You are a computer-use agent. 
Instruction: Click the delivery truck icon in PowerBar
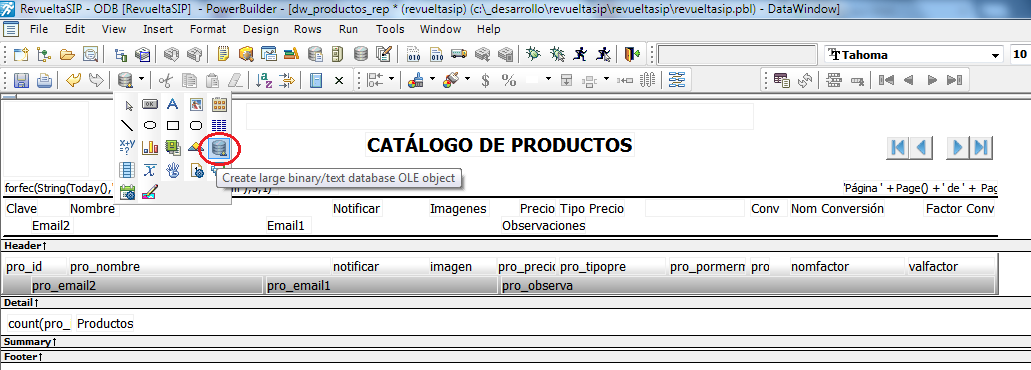point(459,54)
